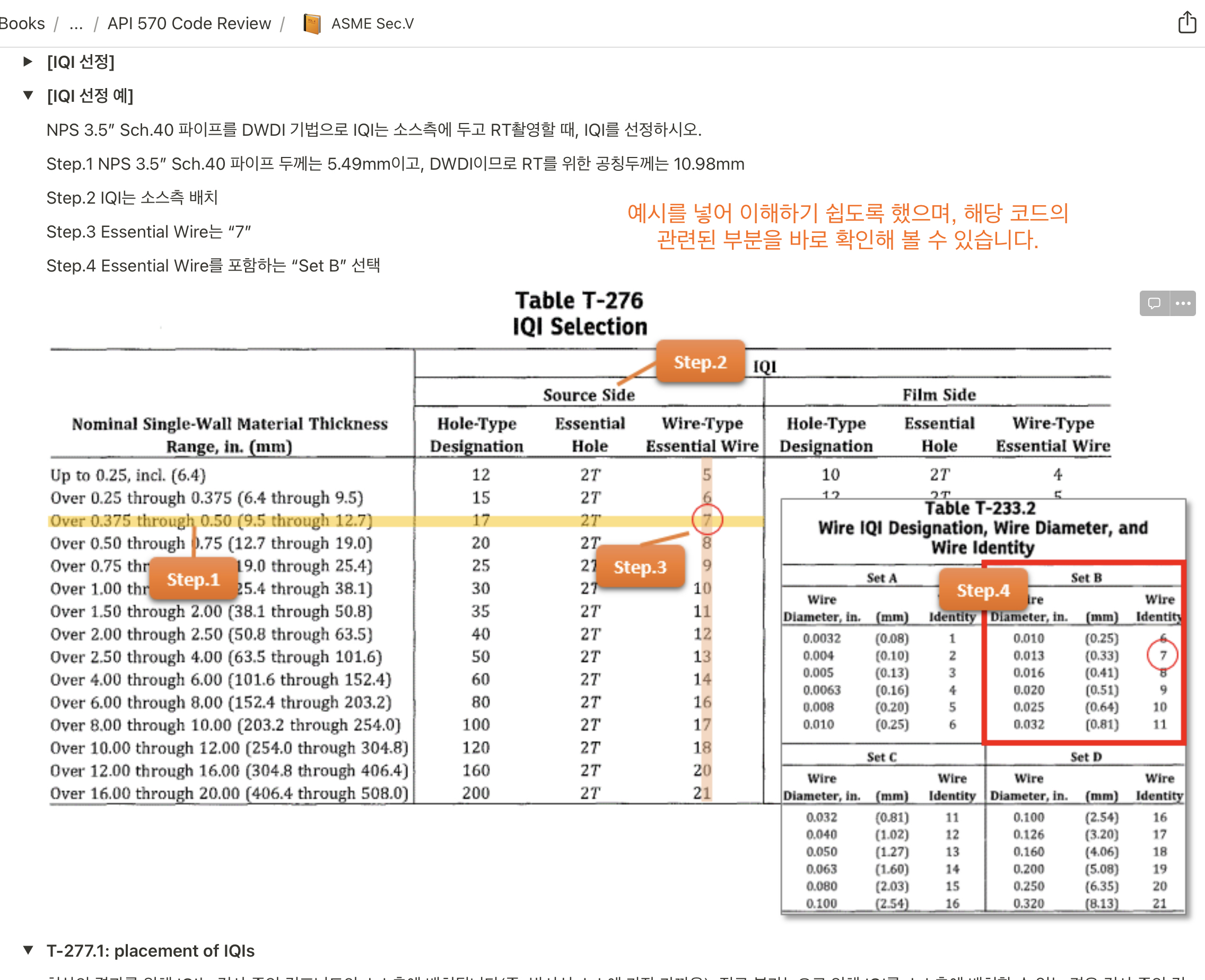The image size is (1205, 980).
Task: Collapse the [IQI 선정 예] toggle block
Action: click(28, 96)
